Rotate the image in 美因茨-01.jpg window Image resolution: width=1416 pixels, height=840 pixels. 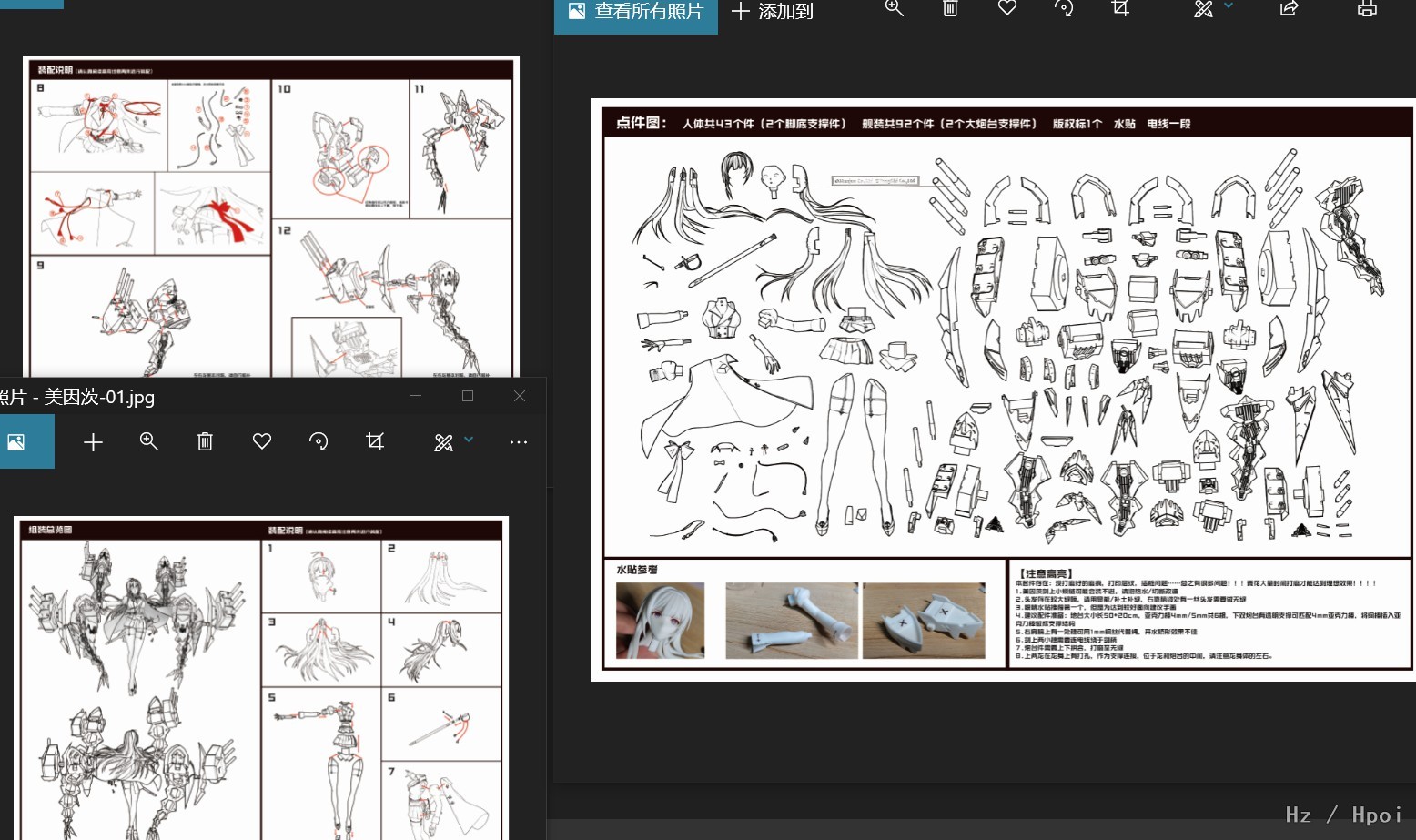pyautogui.click(x=319, y=442)
